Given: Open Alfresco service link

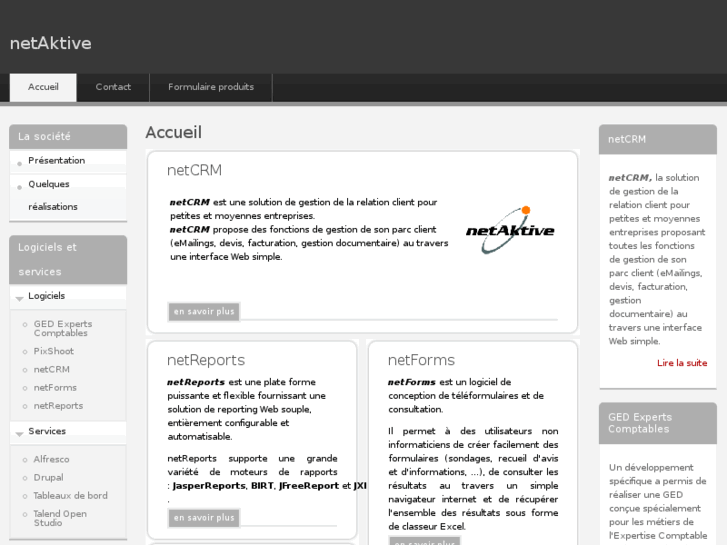Looking at the screenshot, I should pos(51,459).
